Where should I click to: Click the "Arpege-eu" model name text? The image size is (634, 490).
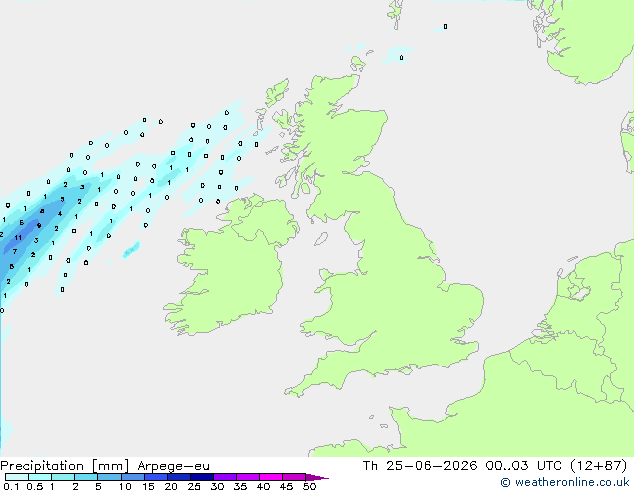tap(173, 466)
